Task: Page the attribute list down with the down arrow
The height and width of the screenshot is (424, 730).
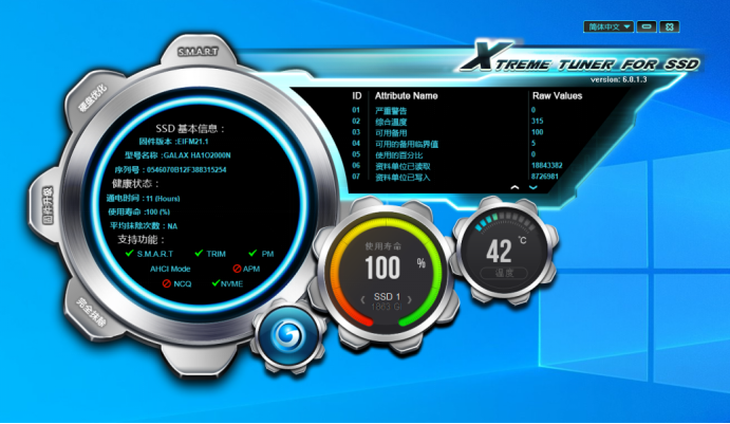Action: pos(533,188)
